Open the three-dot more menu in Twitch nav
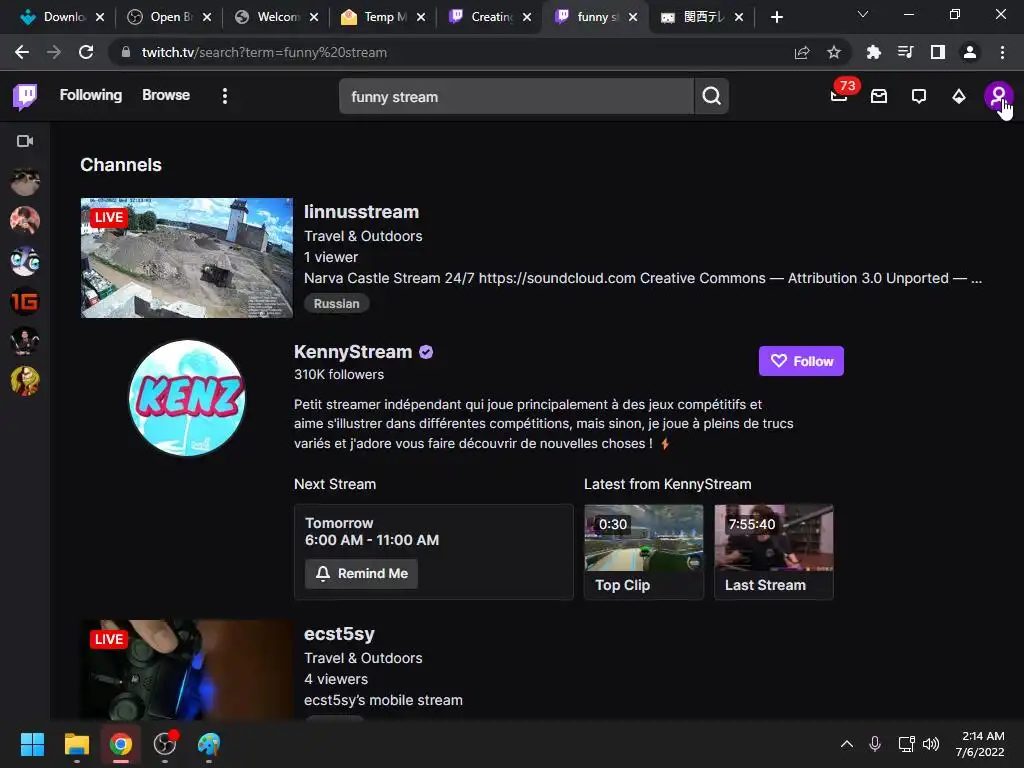Image resolution: width=1024 pixels, height=768 pixels. tap(225, 97)
